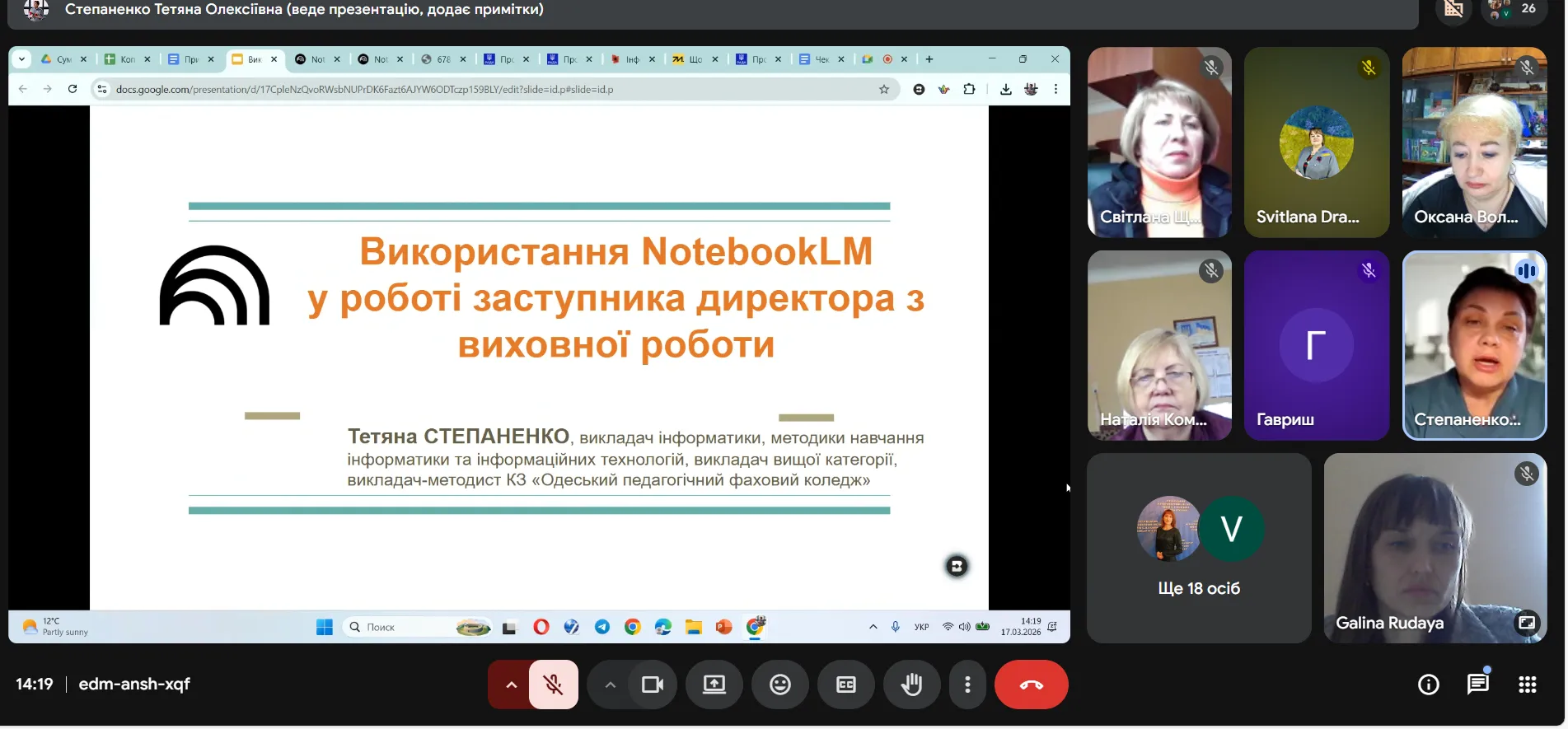Toggle closed captions (CC) in Meet

point(846,685)
